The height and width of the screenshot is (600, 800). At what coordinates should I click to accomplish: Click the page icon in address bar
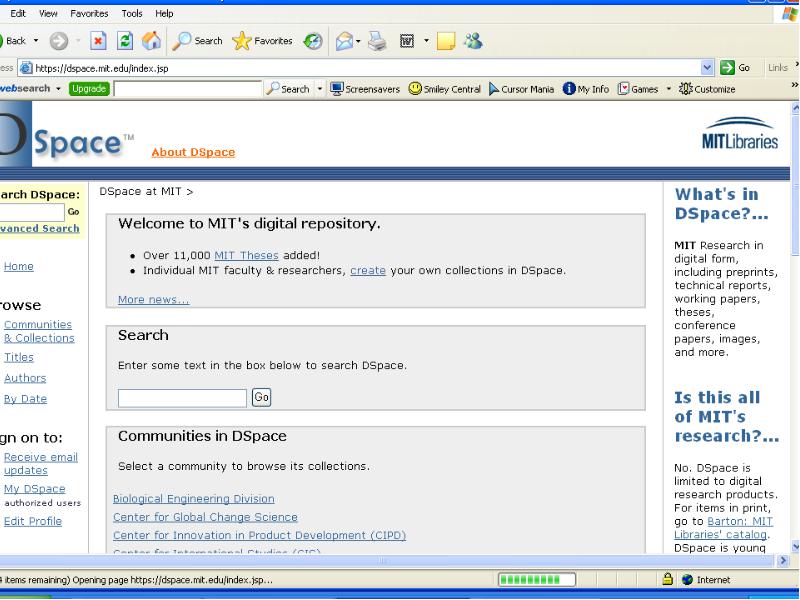tap(26, 67)
